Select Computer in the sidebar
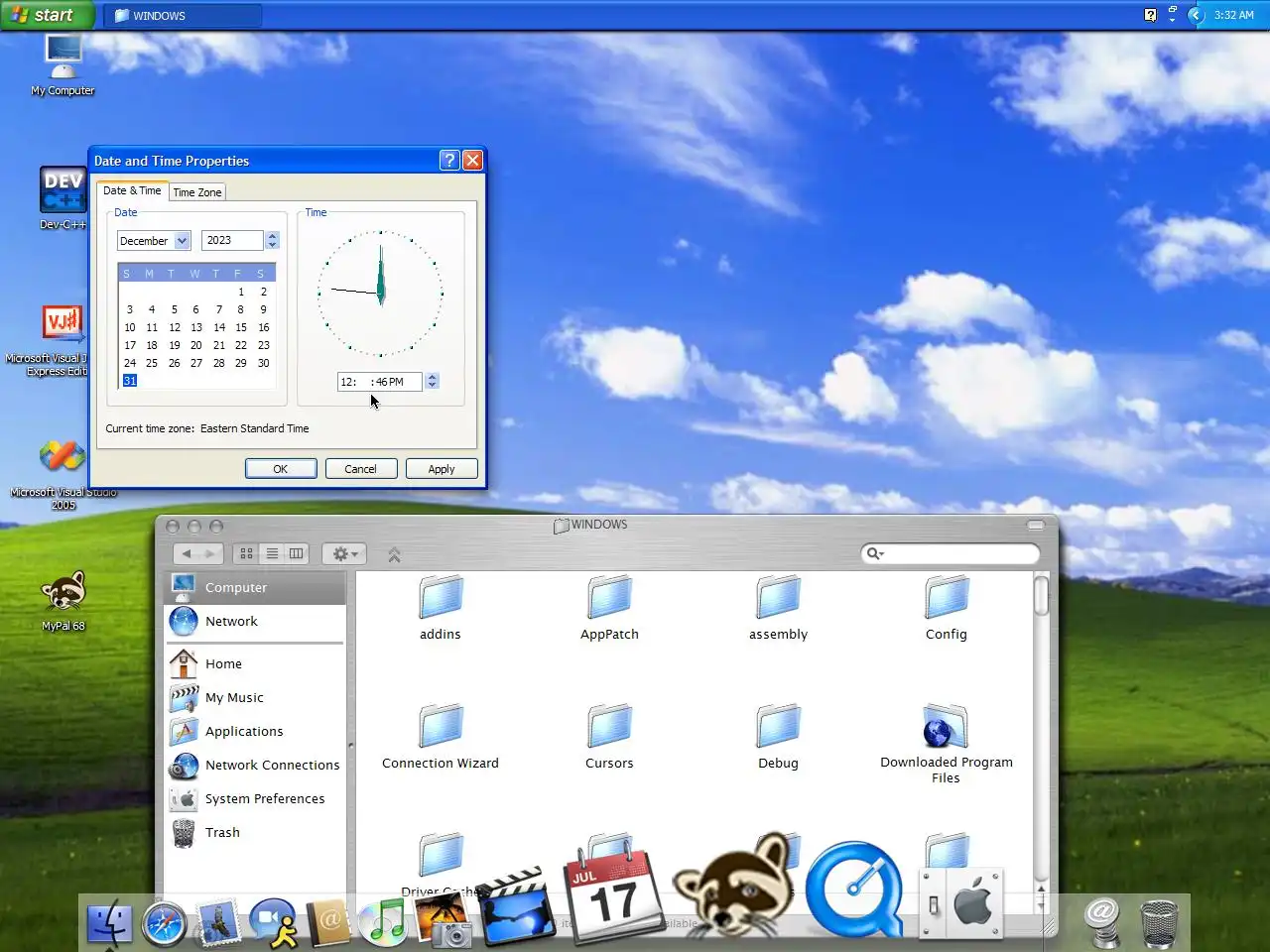This screenshot has height=952, width=1270. (255, 587)
